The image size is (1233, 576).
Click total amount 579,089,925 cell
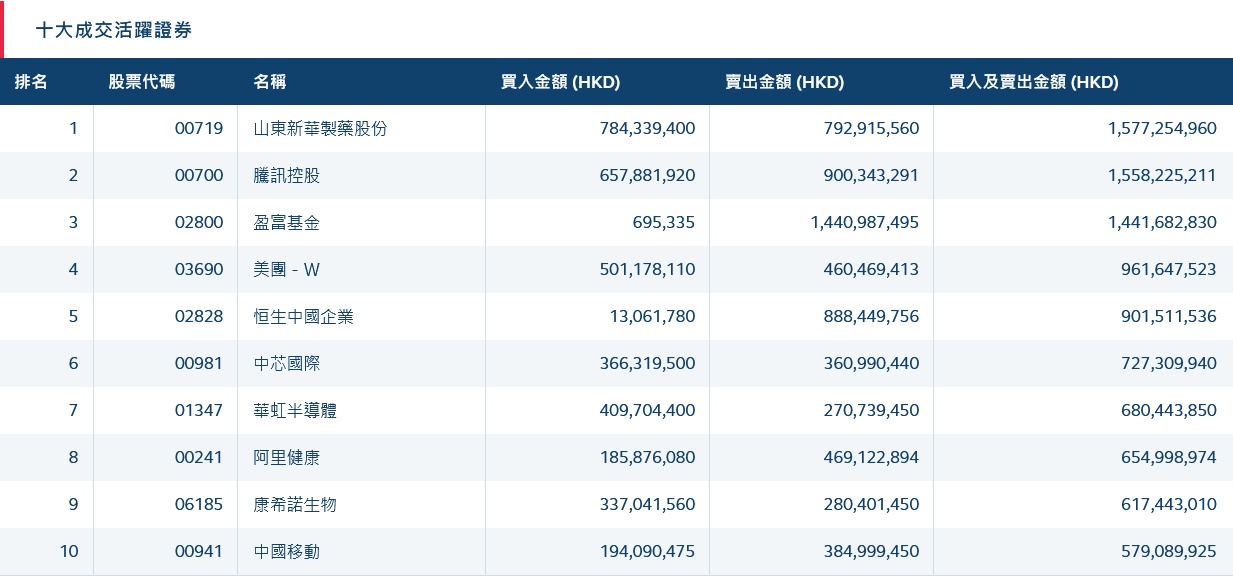[1162, 551]
